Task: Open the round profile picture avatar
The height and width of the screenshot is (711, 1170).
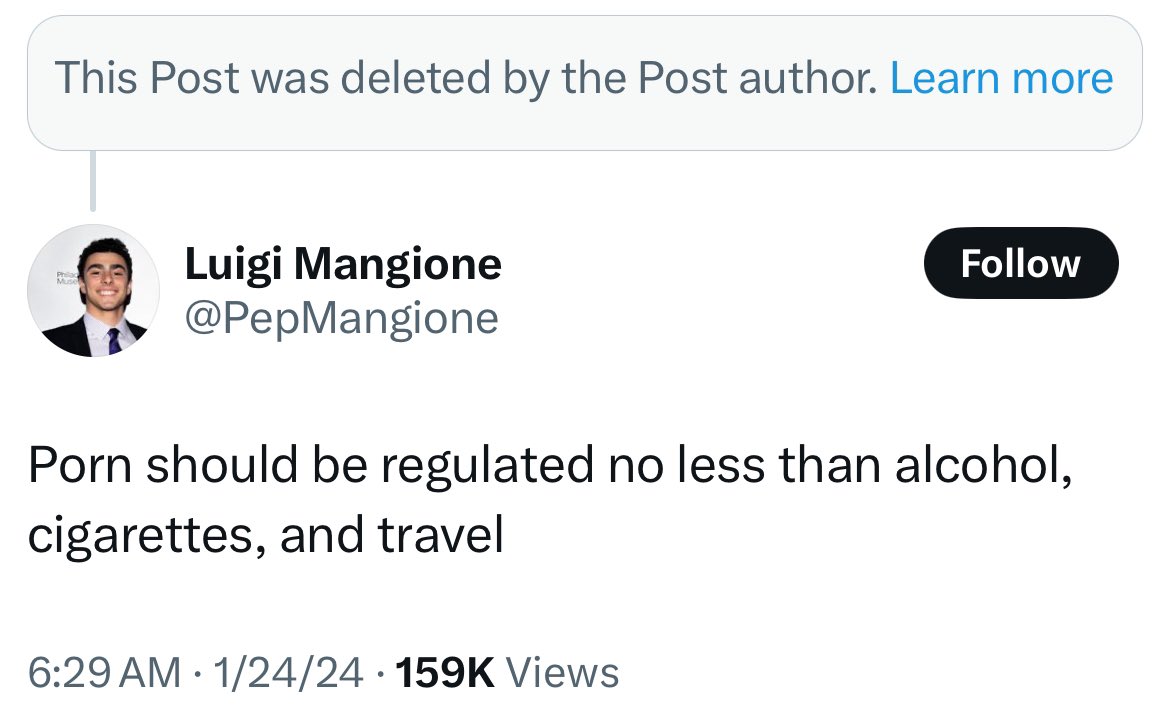Action: click(x=93, y=291)
